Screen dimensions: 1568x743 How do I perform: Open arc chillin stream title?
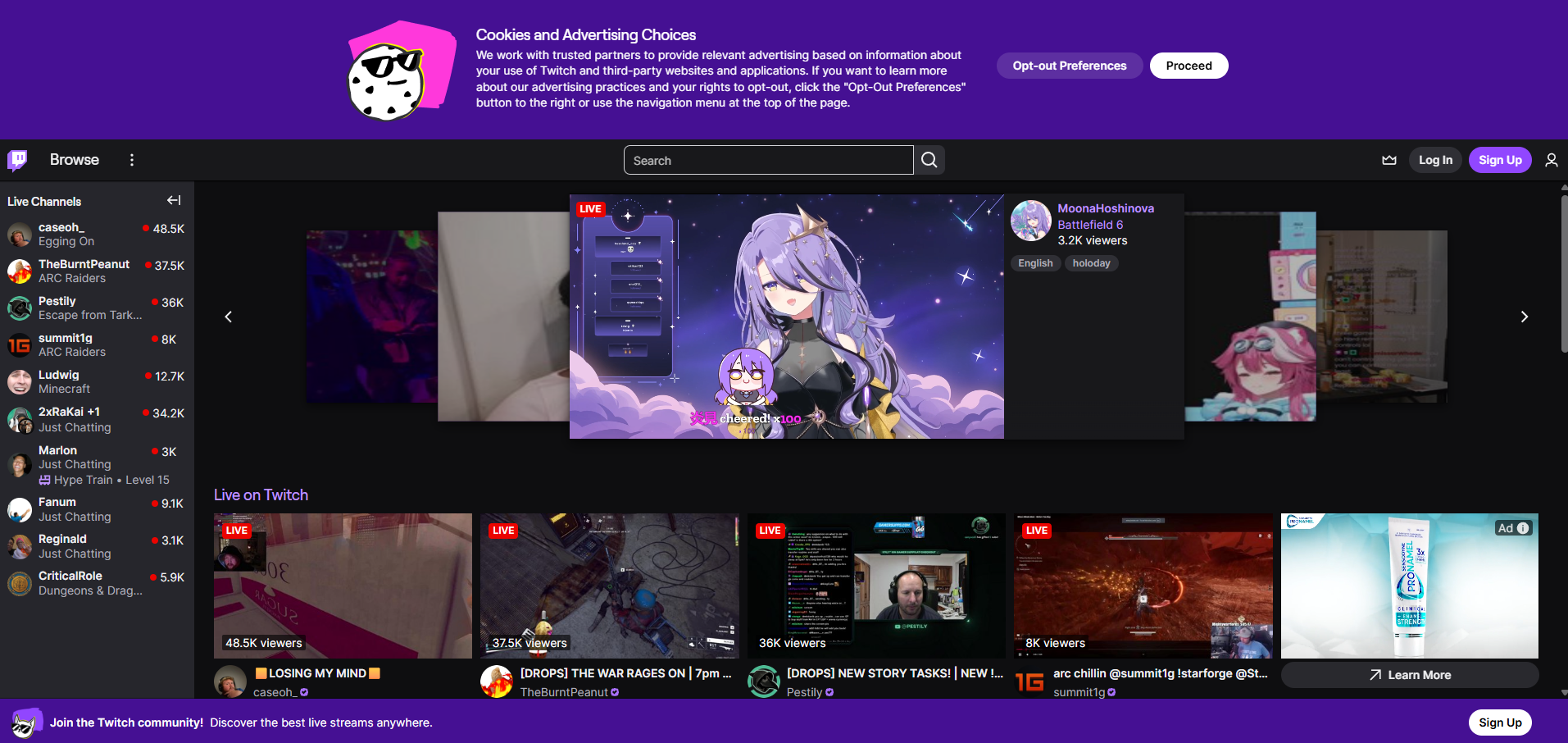1161,673
